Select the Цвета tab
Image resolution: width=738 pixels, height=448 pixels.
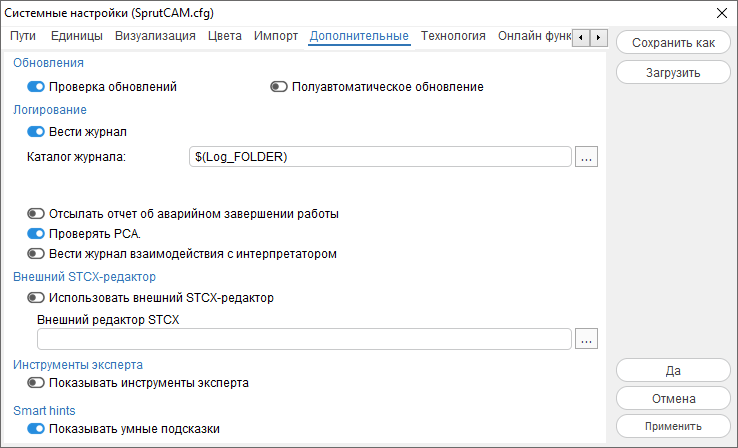(225, 36)
